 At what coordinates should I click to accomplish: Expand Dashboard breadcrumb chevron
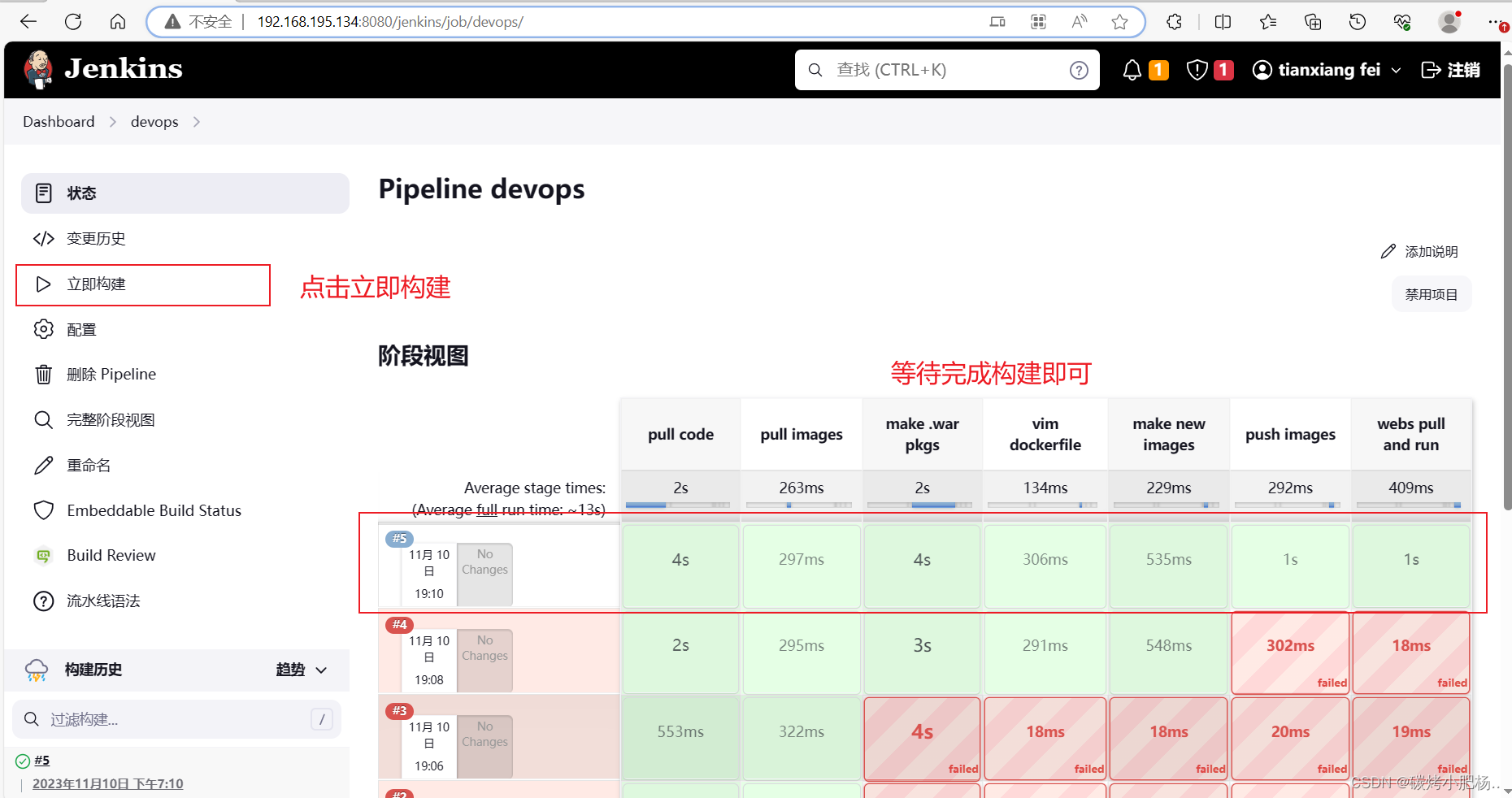click(x=113, y=122)
